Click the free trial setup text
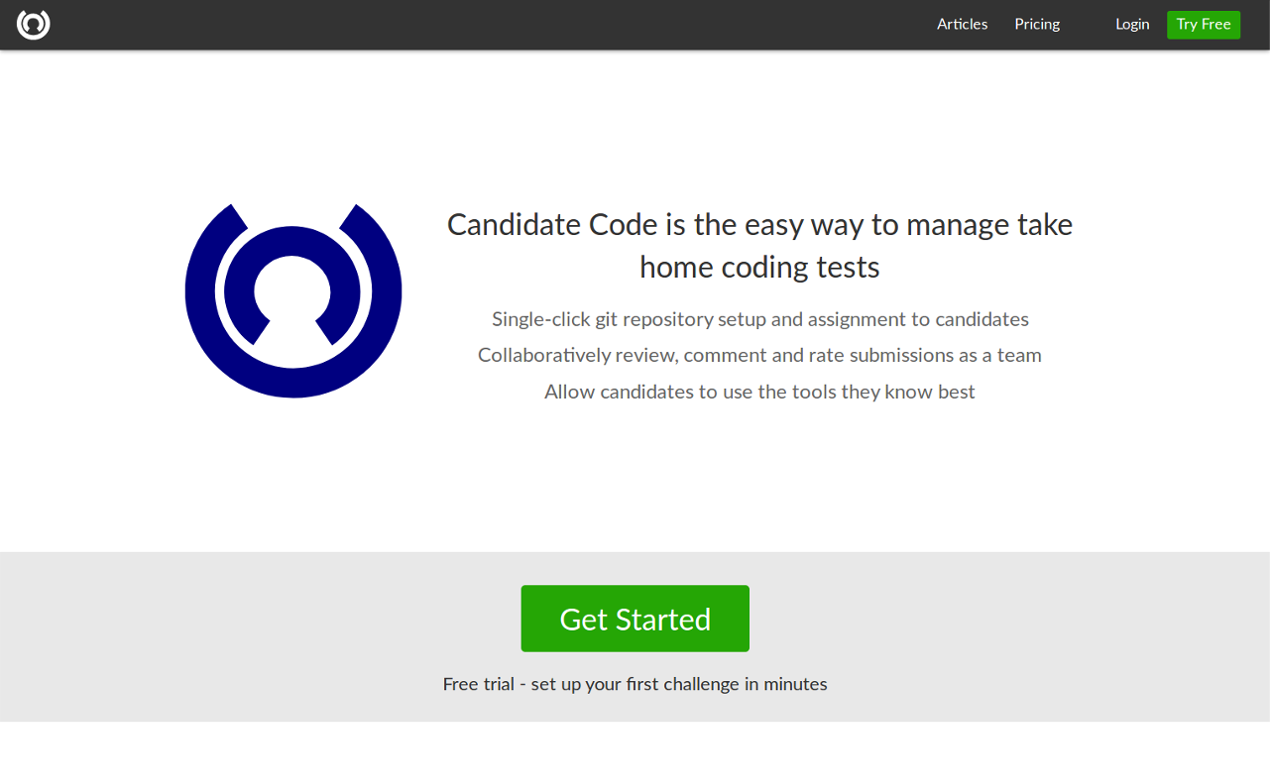 (x=635, y=683)
